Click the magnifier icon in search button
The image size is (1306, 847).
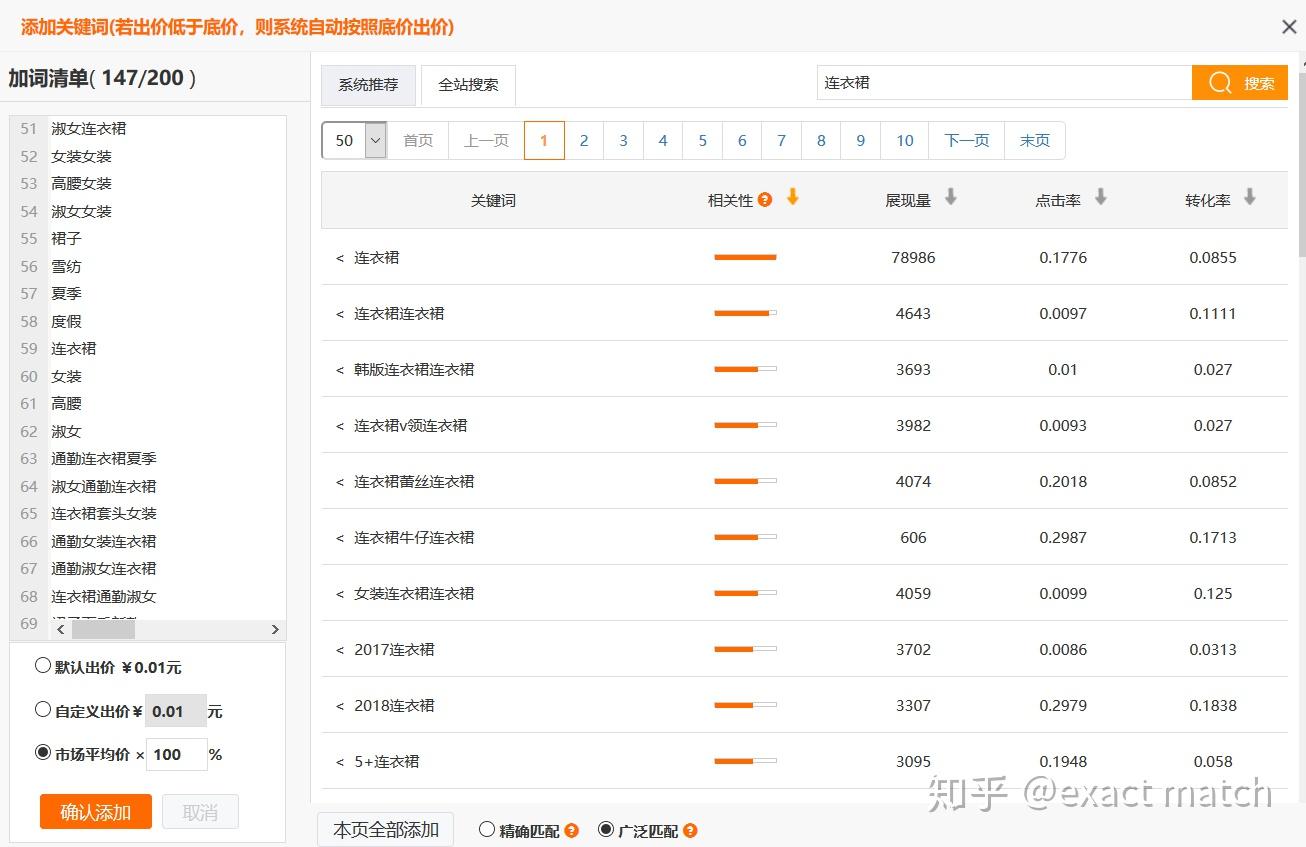(1220, 83)
